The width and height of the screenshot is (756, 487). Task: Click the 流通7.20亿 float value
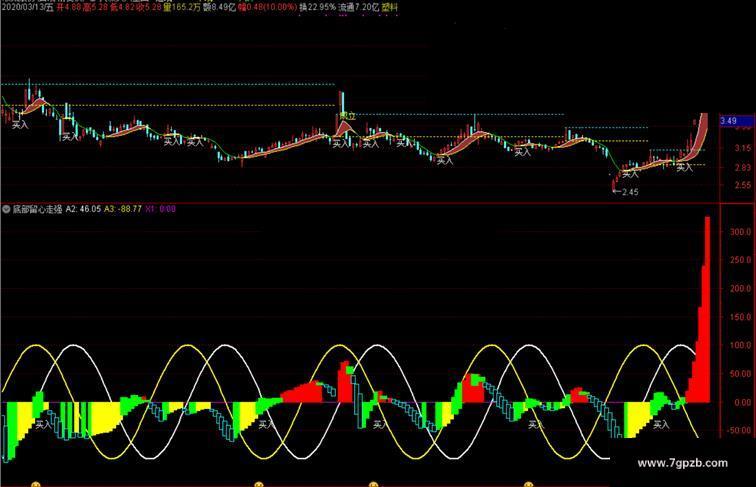pyautogui.click(x=358, y=7)
